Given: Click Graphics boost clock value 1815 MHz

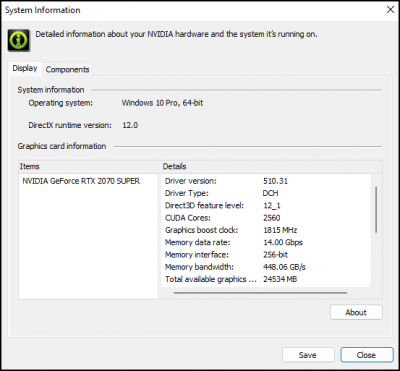Looking at the screenshot, I should coord(280,230).
